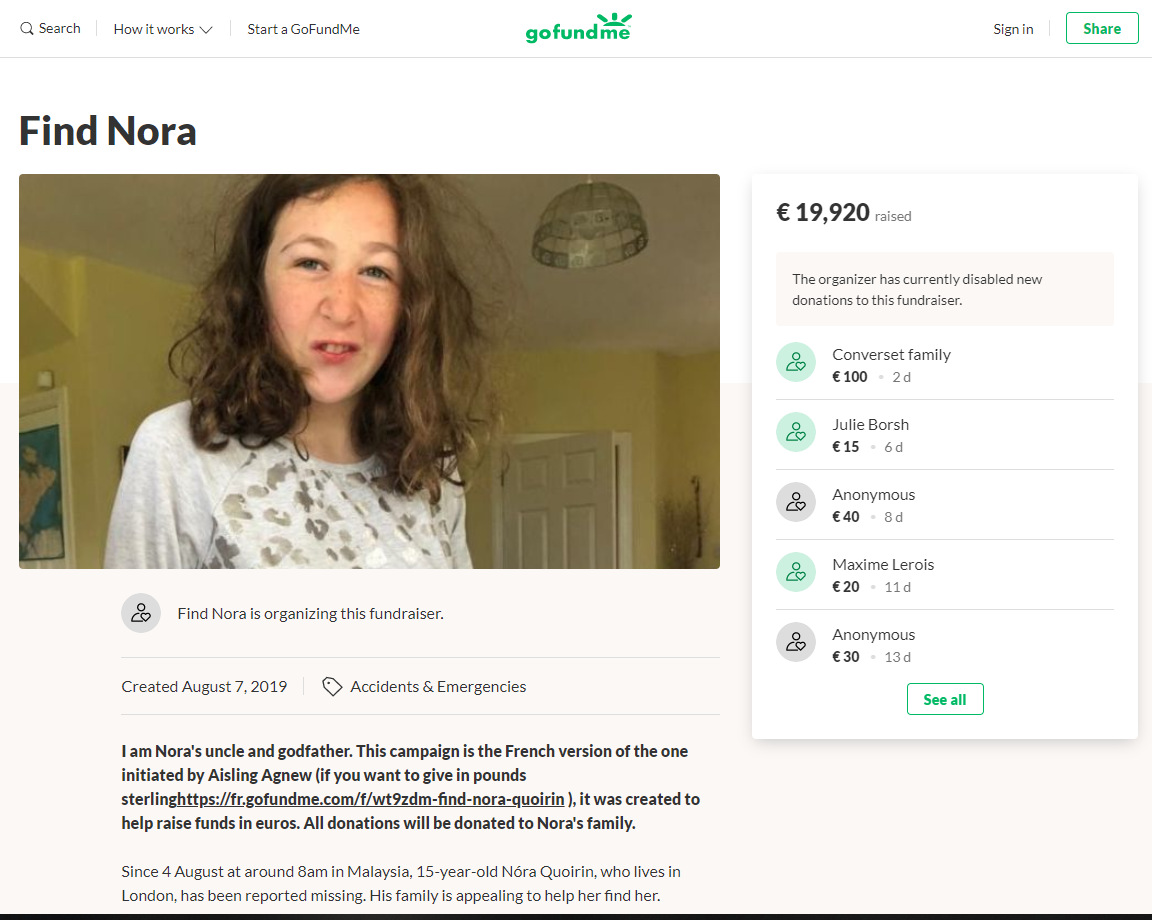Expand the How it works menu
1152x920 pixels.
tap(163, 29)
